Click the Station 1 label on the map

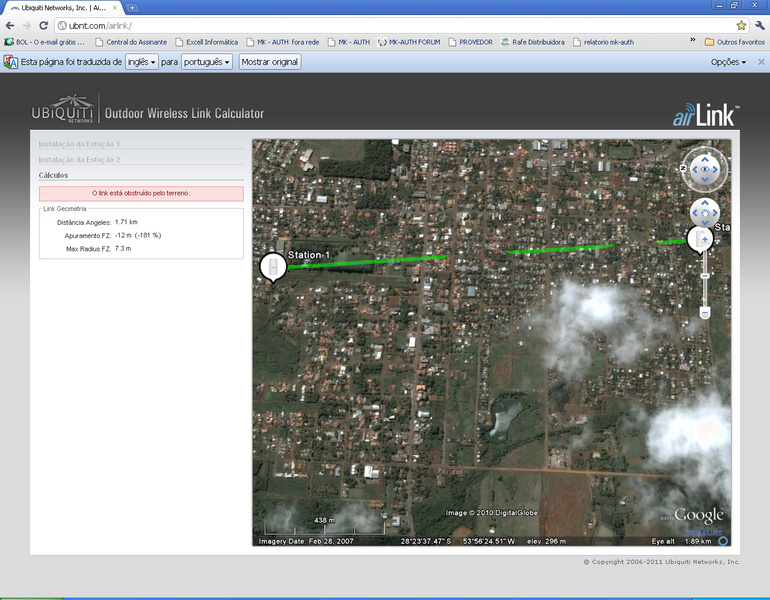(x=309, y=255)
